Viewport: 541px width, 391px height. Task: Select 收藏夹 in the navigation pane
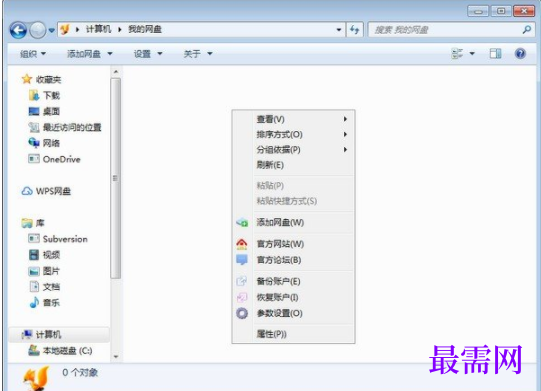[48, 80]
